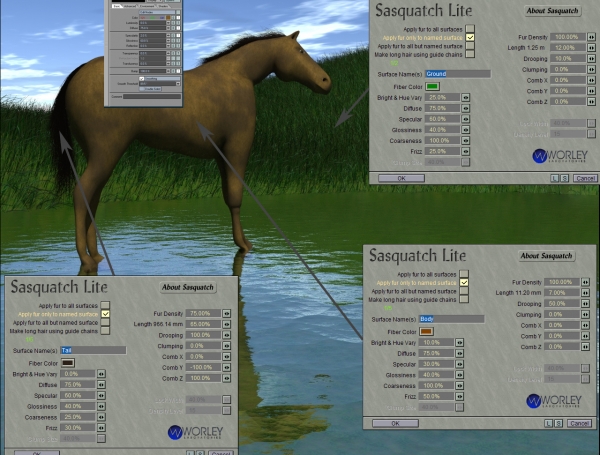Click Ground Clumping 0.0% value field
This screenshot has height=455, width=600.
[x=568, y=69]
